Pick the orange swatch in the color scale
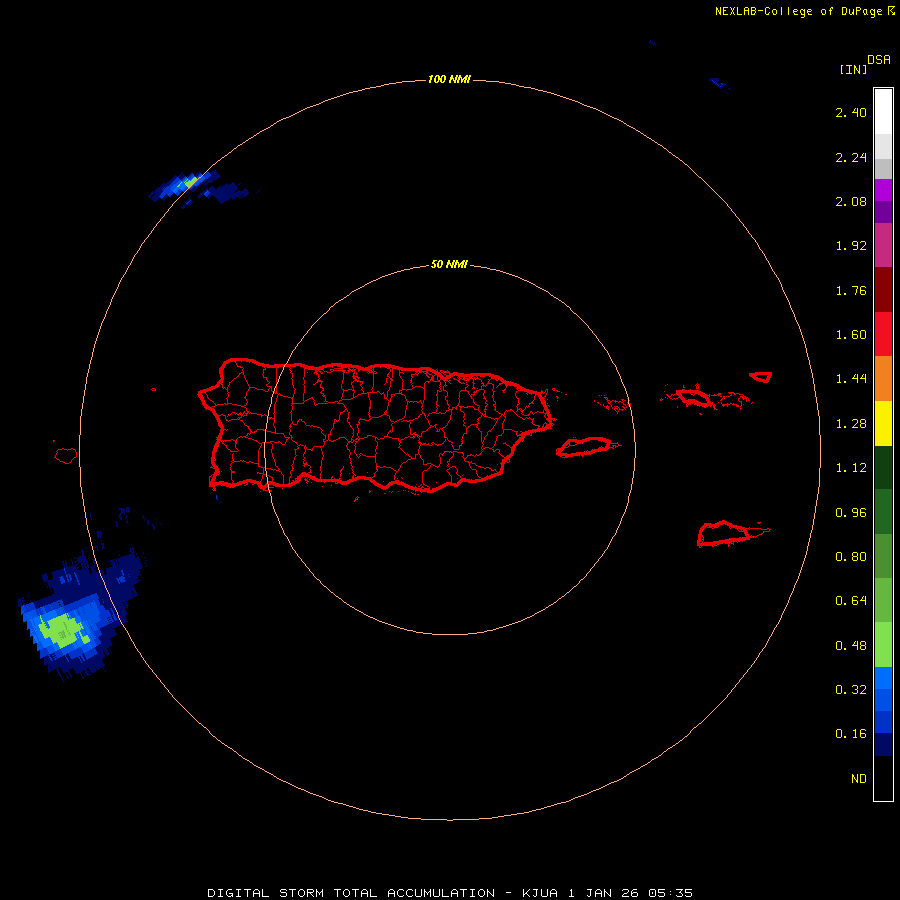 (x=883, y=379)
